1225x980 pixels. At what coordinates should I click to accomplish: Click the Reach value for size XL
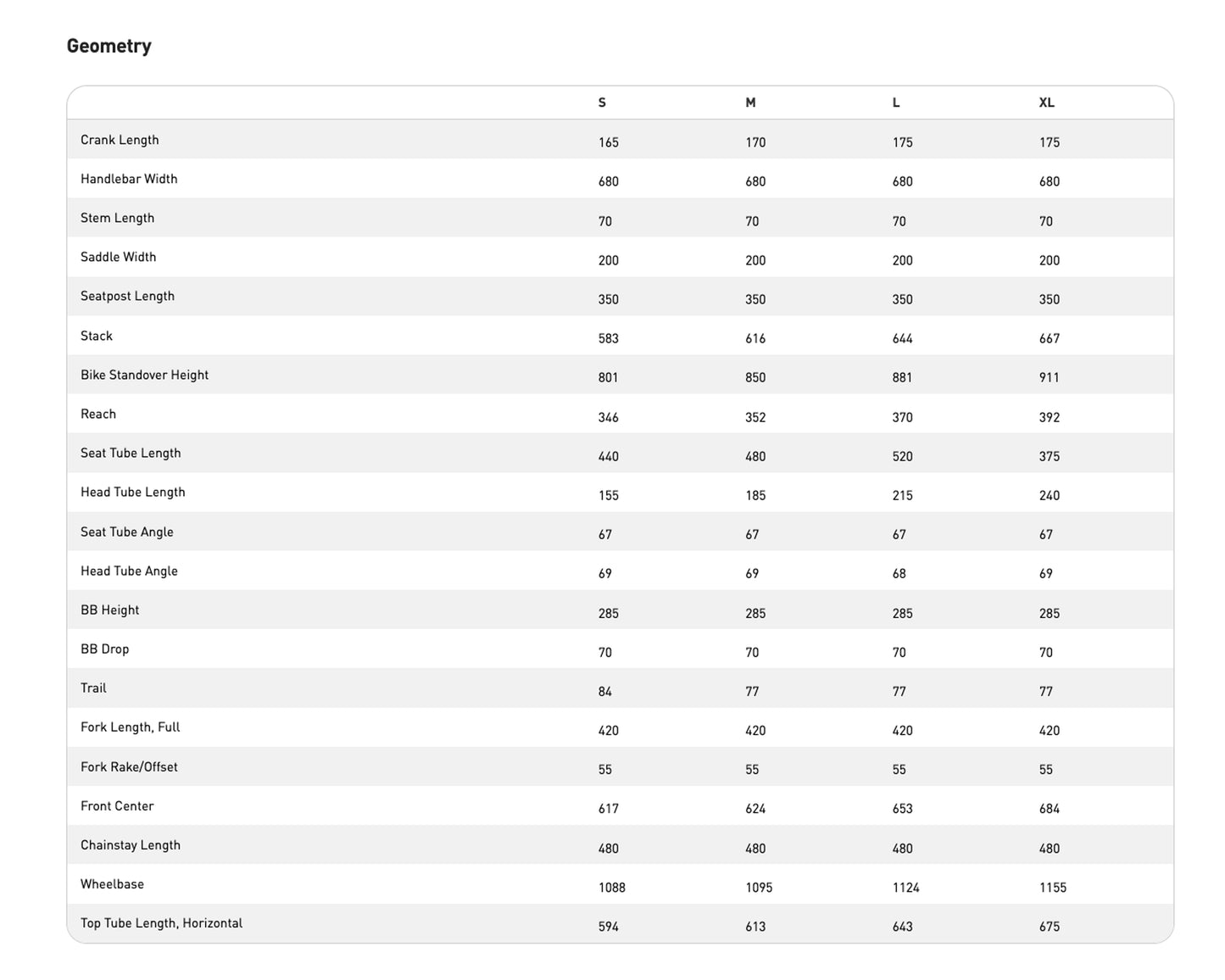pyautogui.click(x=1050, y=417)
